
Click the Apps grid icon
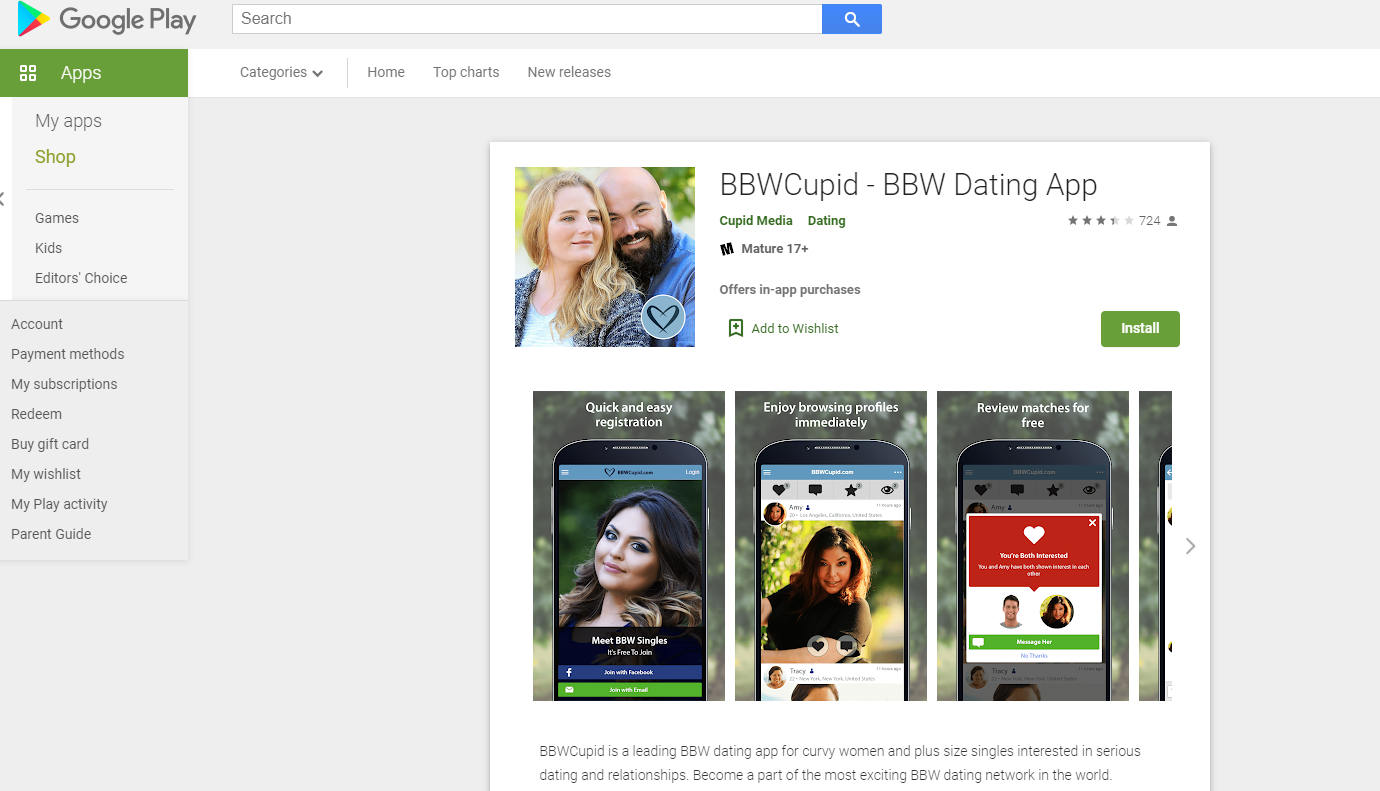[x=28, y=73]
